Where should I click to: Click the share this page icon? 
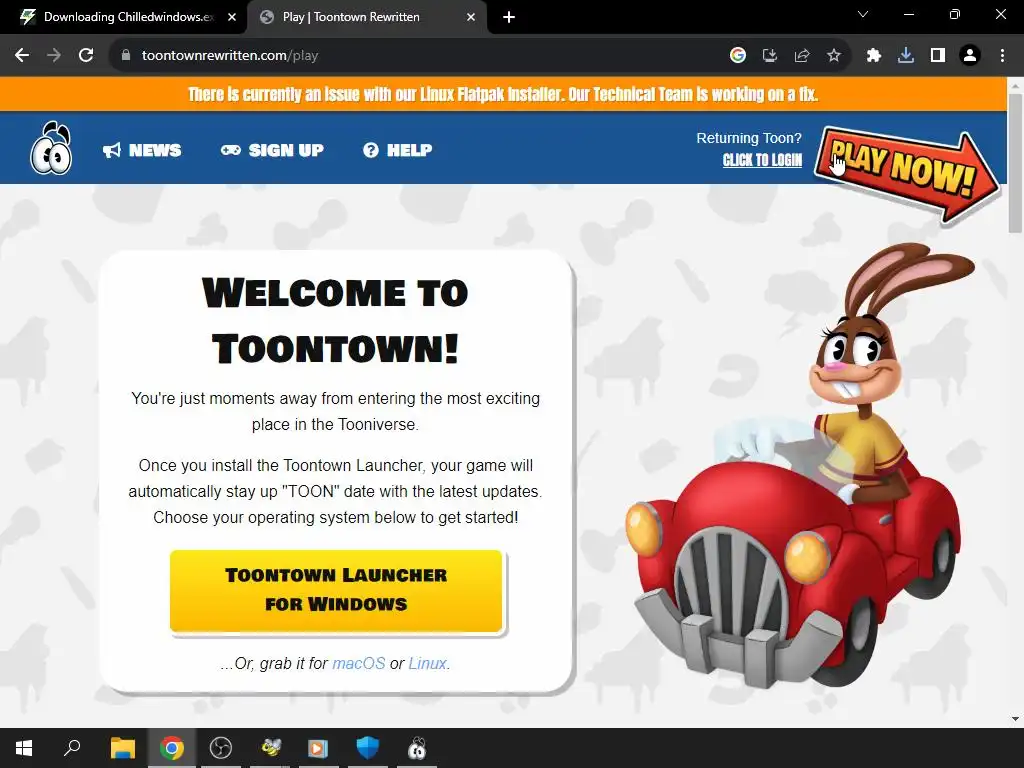[802, 56]
